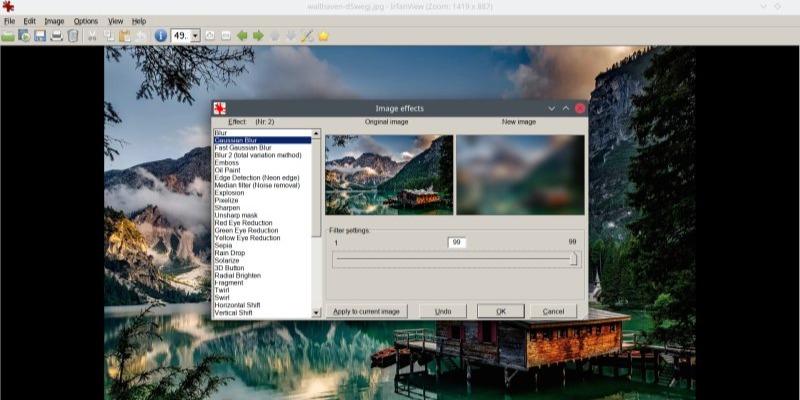Go to next image with green right arrow
This screenshot has width=800, height=400.
(258, 36)
